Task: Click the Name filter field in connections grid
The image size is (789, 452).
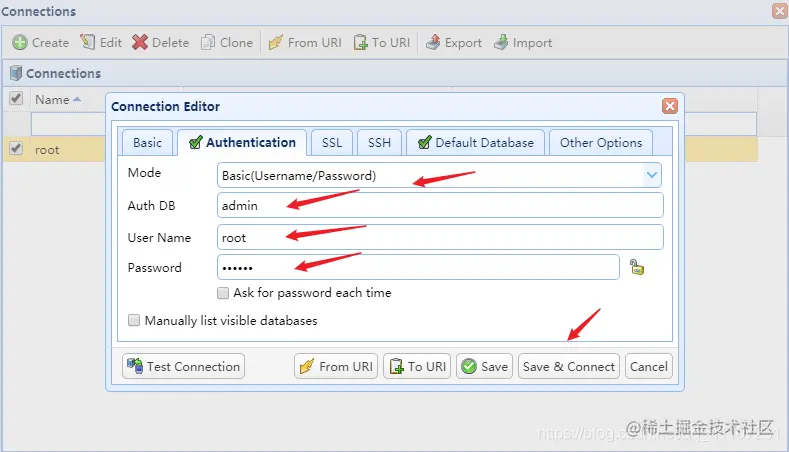Action: click(x=68, y=124)
